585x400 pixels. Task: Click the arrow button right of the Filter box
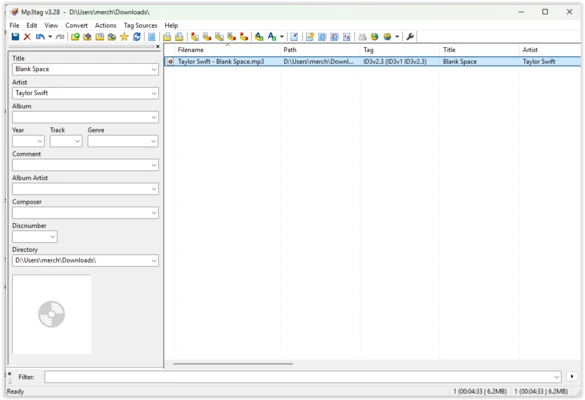(x=572, y=376)
